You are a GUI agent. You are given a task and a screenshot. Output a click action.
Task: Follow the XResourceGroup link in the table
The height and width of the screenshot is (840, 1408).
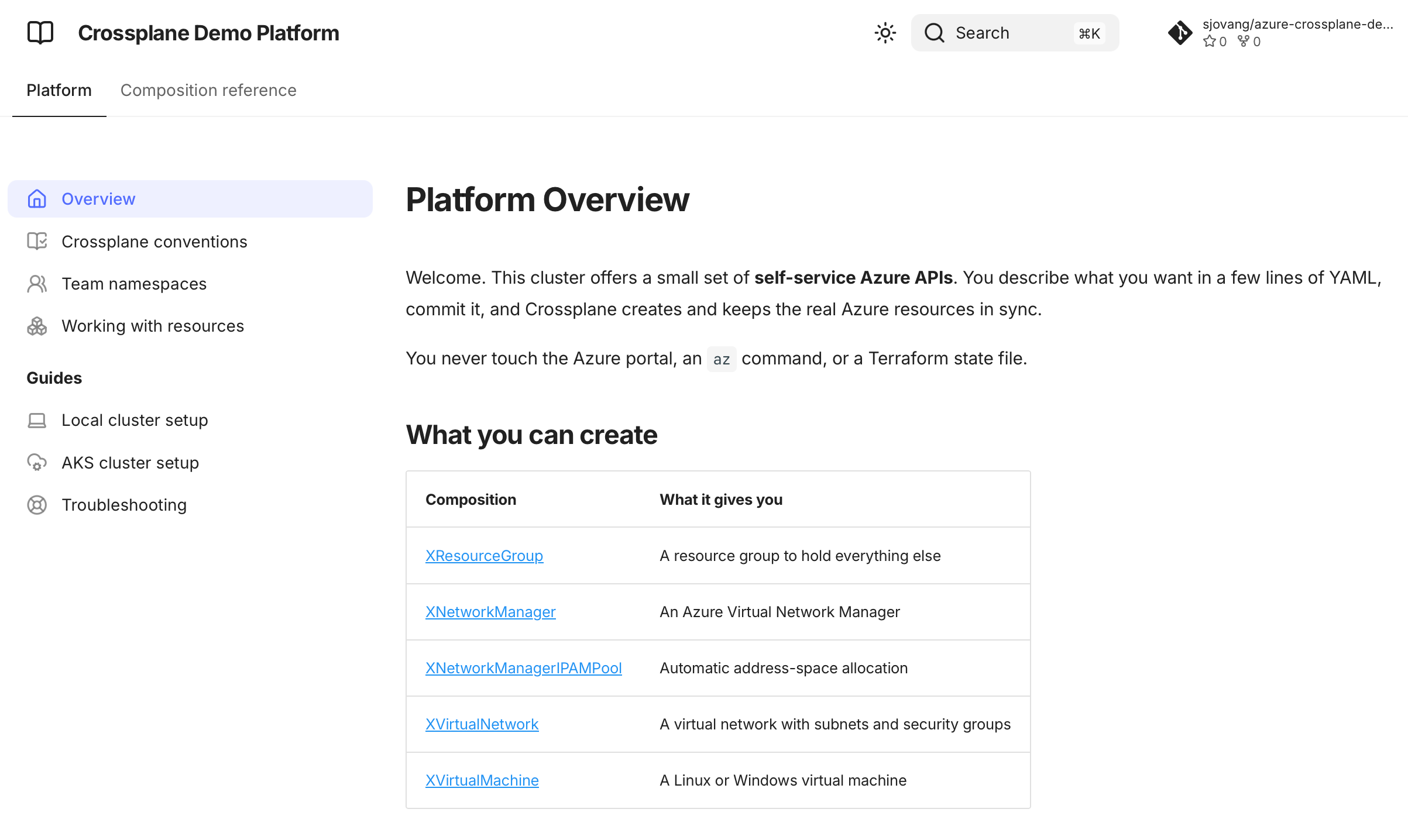pos(484,556)
